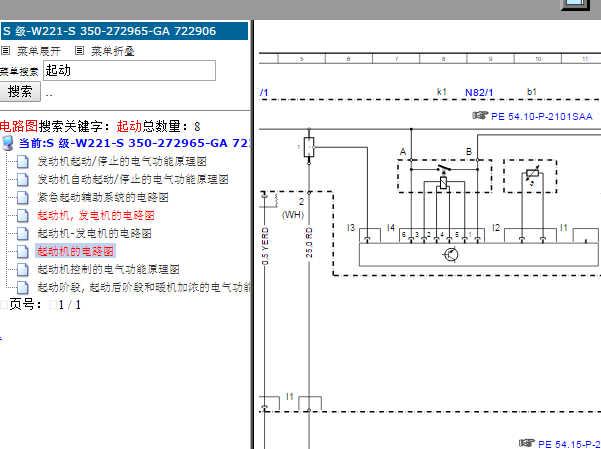Follow the PE 54.10-P-2101SAA diagram link

point(542,116)
